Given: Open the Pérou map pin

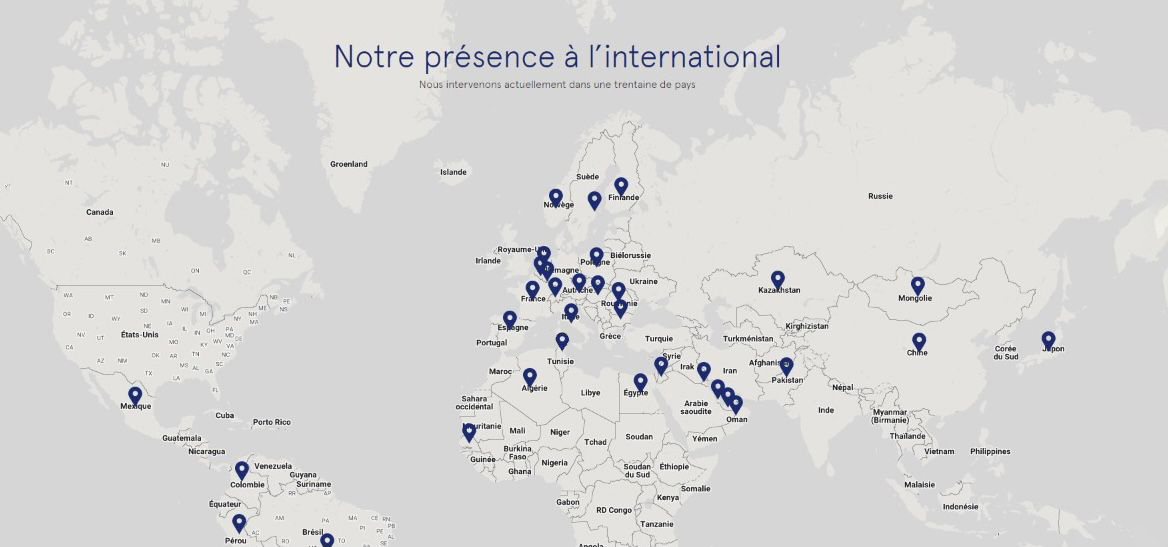Looking at the screenshot, I should point(239,523).
